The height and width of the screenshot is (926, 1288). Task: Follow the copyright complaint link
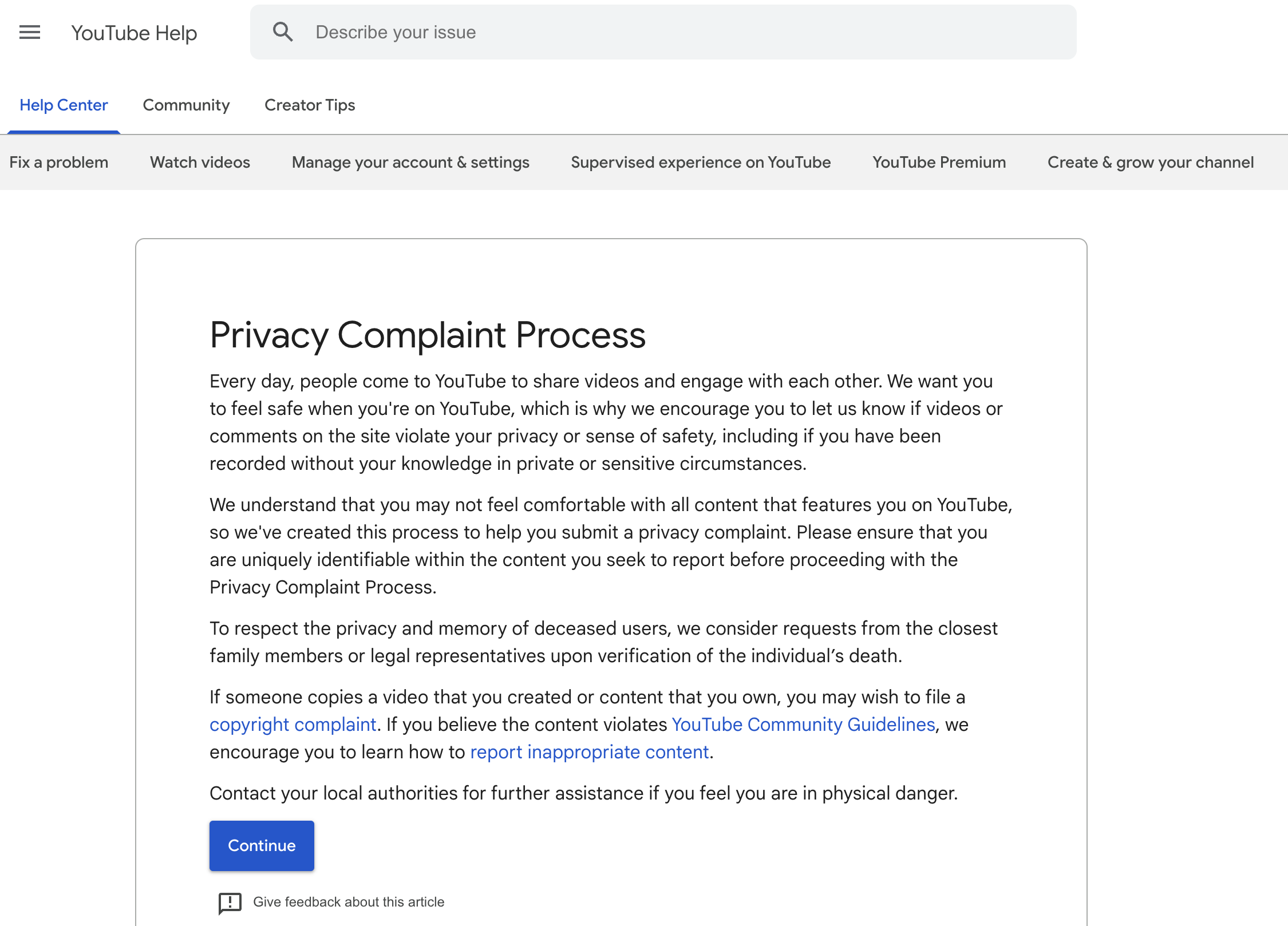tap(293, 725)
